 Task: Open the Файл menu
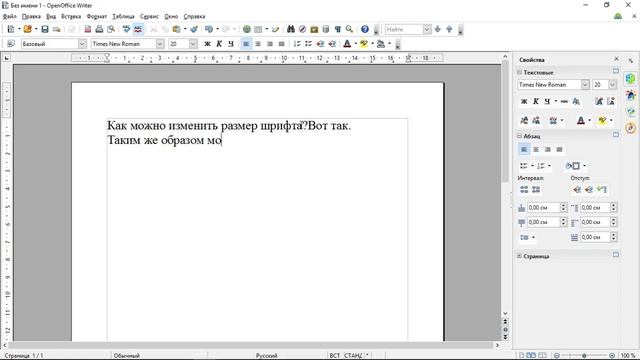(9, 16)
